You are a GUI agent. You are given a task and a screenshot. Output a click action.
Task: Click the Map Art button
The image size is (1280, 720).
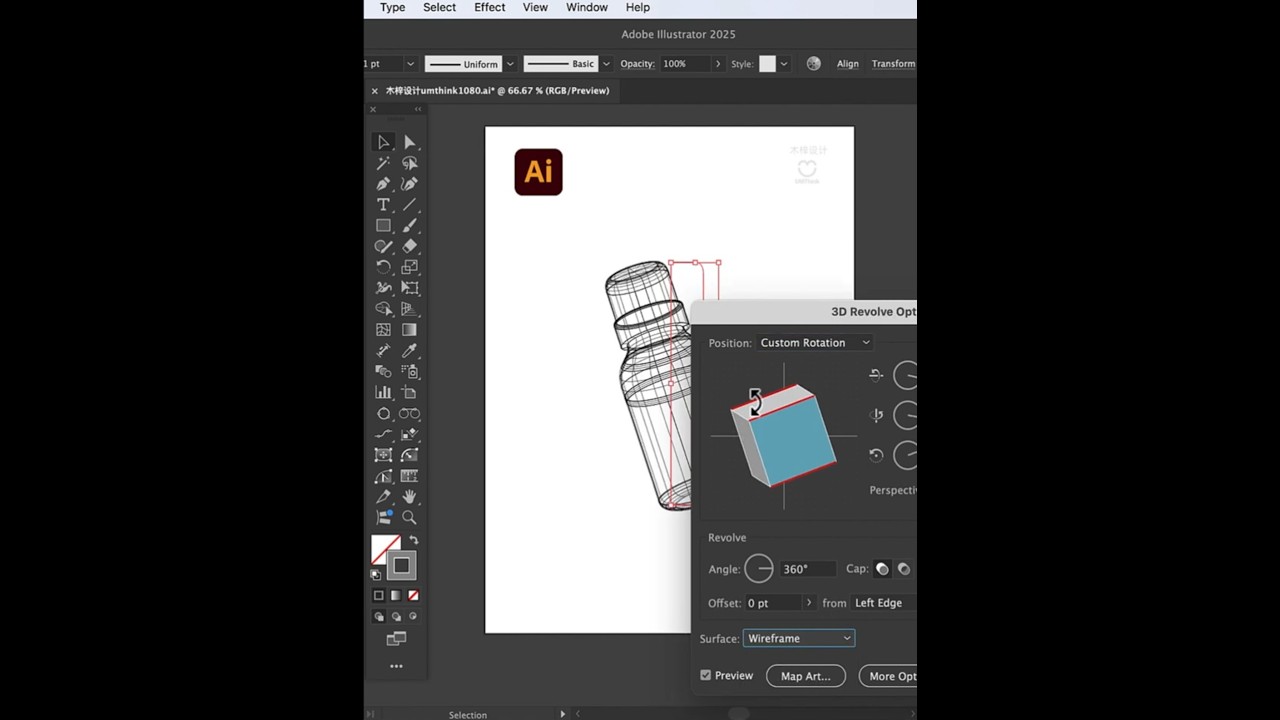click(x=806, y=676)
